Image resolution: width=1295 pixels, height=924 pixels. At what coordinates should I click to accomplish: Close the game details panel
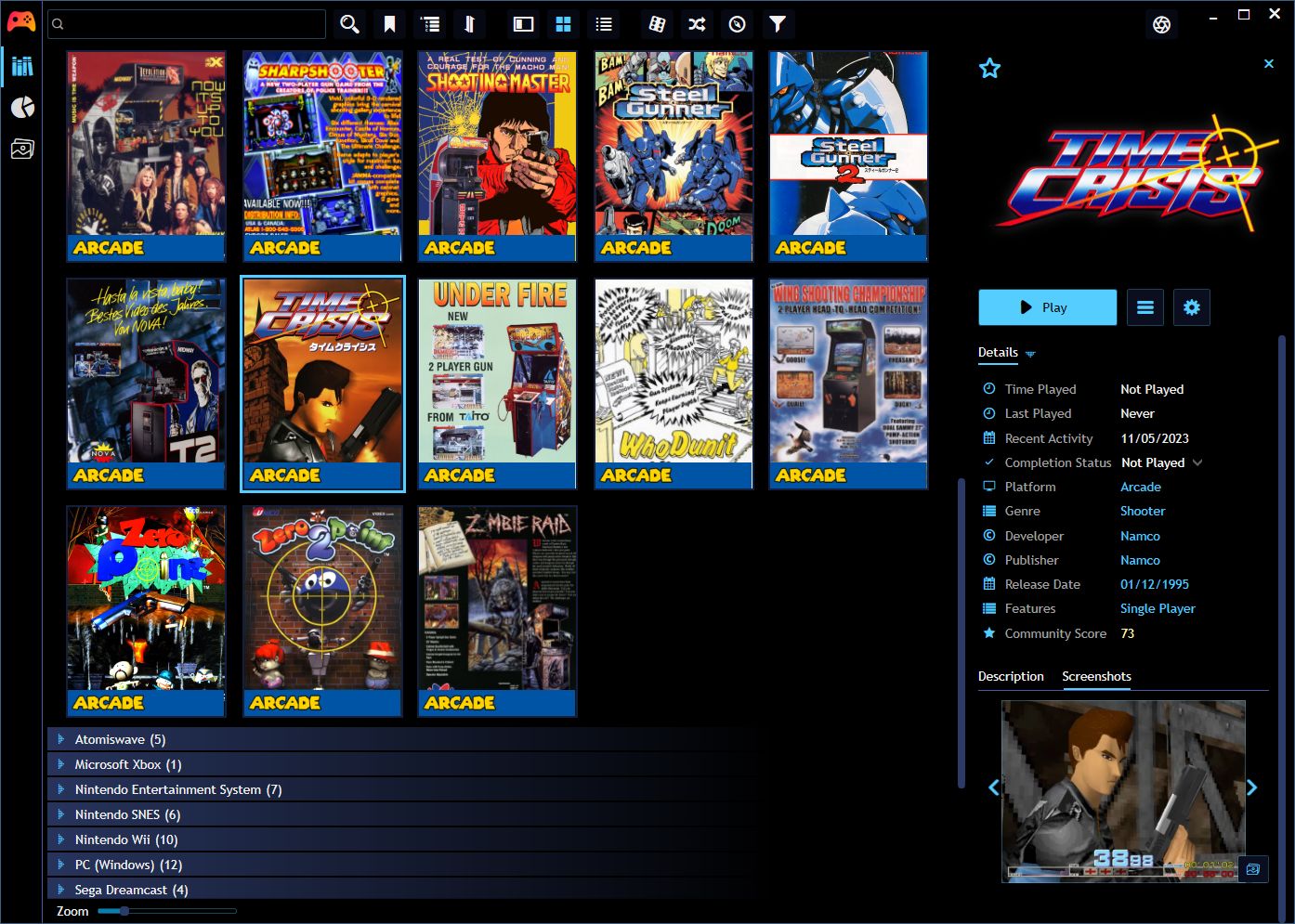[x=1269, y=64]
